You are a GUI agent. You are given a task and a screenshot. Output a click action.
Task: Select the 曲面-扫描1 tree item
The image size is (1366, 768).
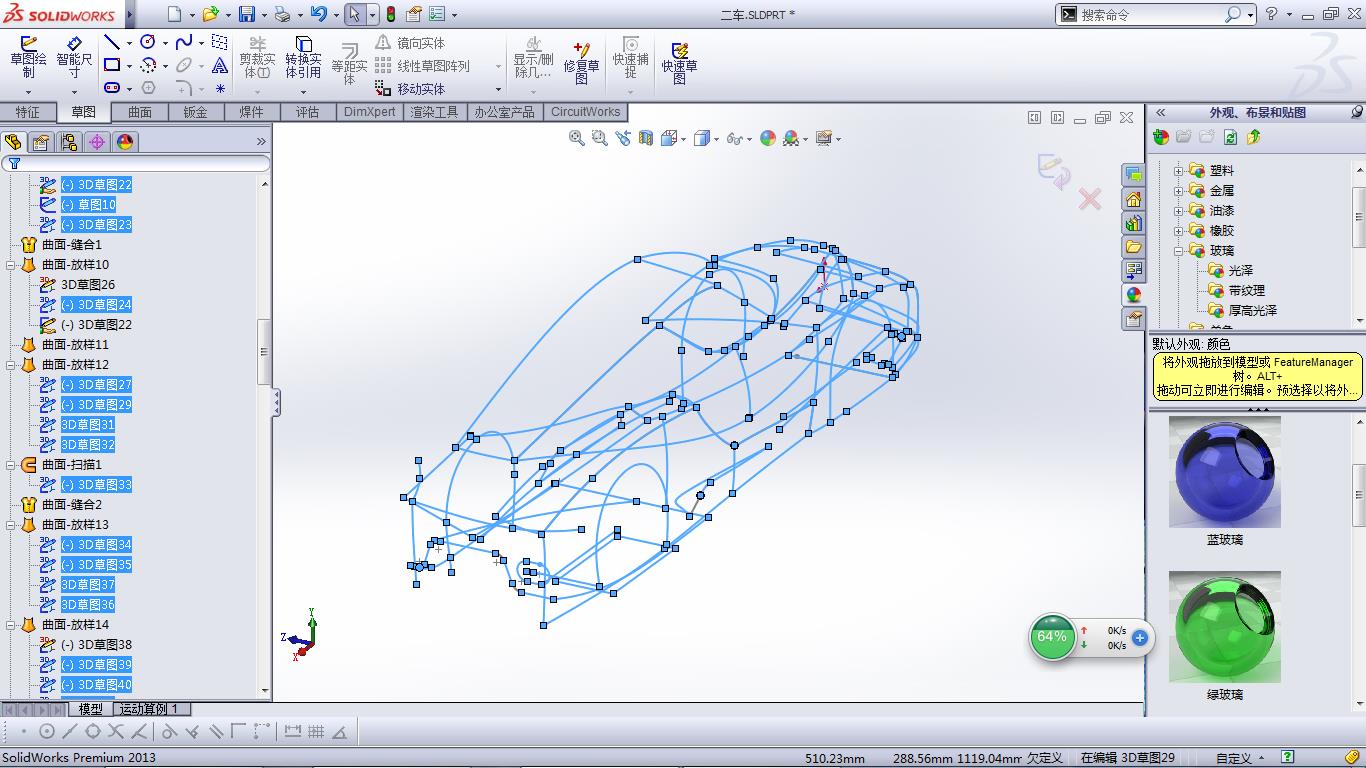click(x=72, y=465)
